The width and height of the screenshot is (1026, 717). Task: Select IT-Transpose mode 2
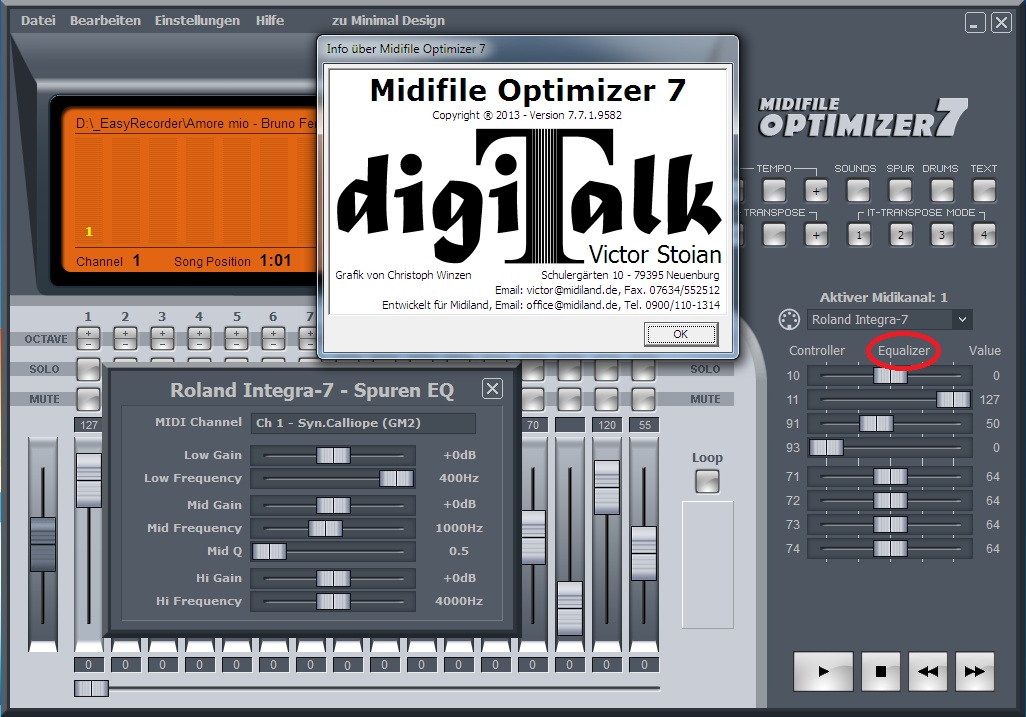[x=901, y=235]
